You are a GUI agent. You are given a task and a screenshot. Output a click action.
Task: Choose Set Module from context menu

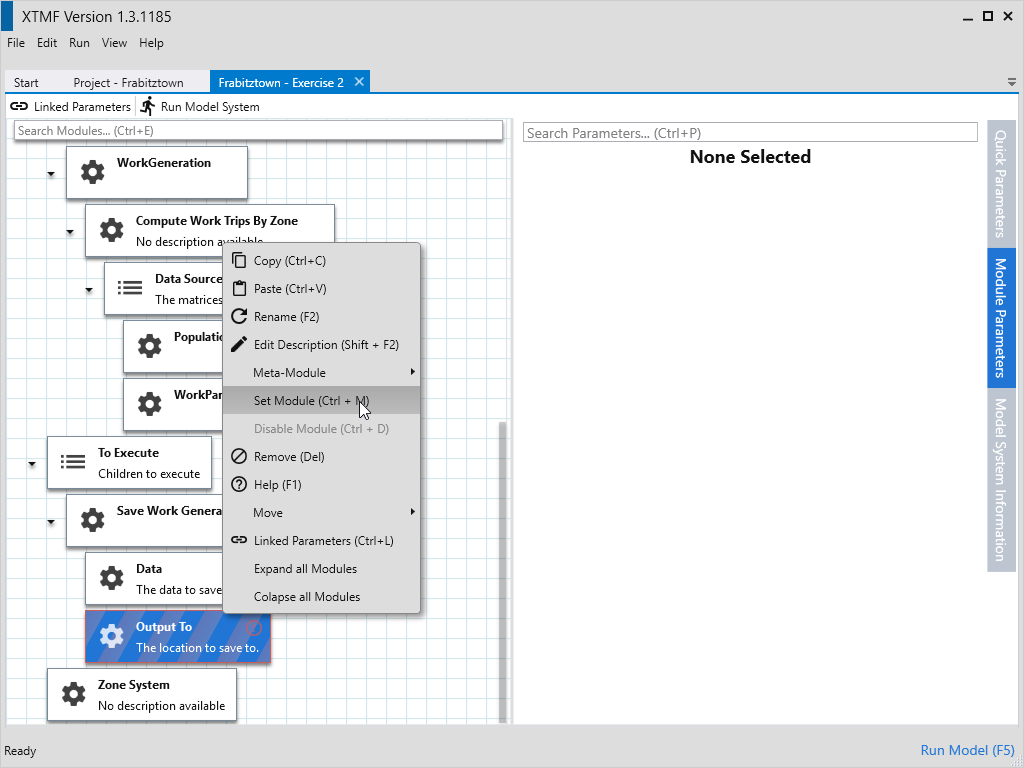tap(311, 401)
